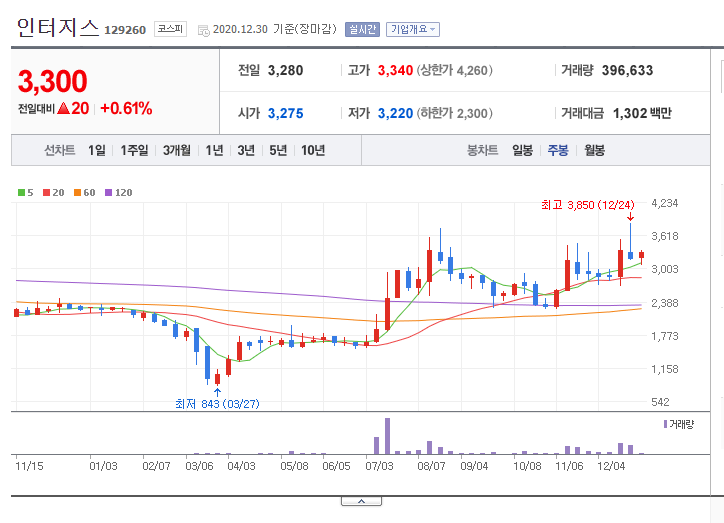This screenshot has height=523, width=724.
Task: Click the 하한가 2,300 text
Action: click(455, 114)
